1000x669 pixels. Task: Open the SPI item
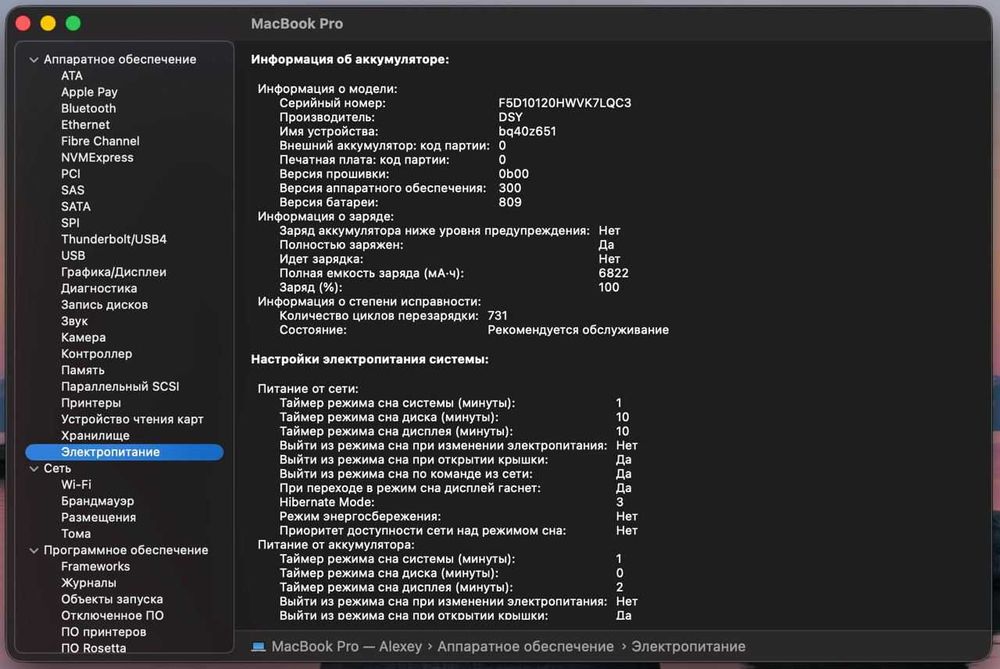(x=70, y=223)
